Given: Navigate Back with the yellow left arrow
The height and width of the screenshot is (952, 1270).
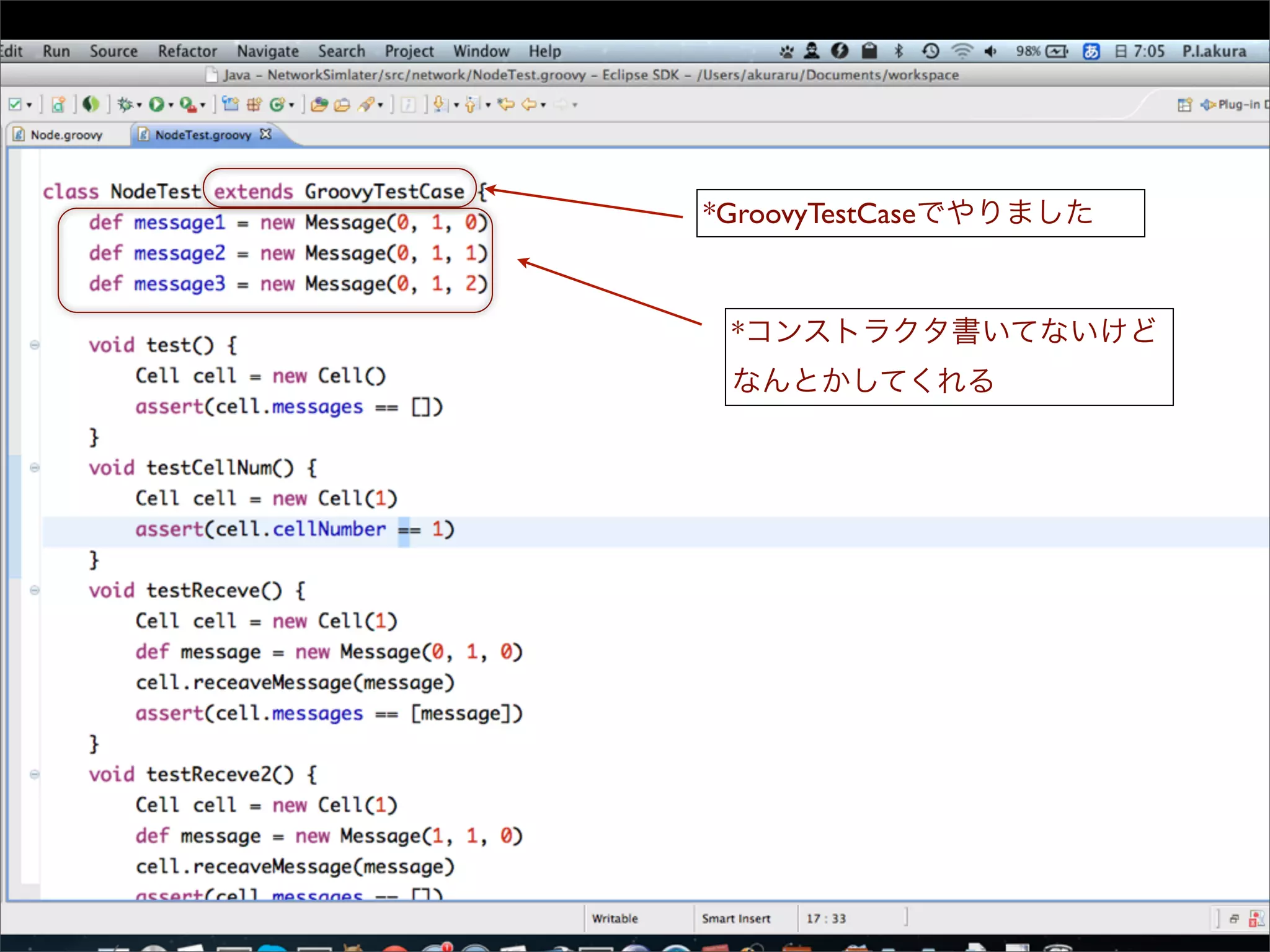Looking at the screenshot, I should (529, 105).
